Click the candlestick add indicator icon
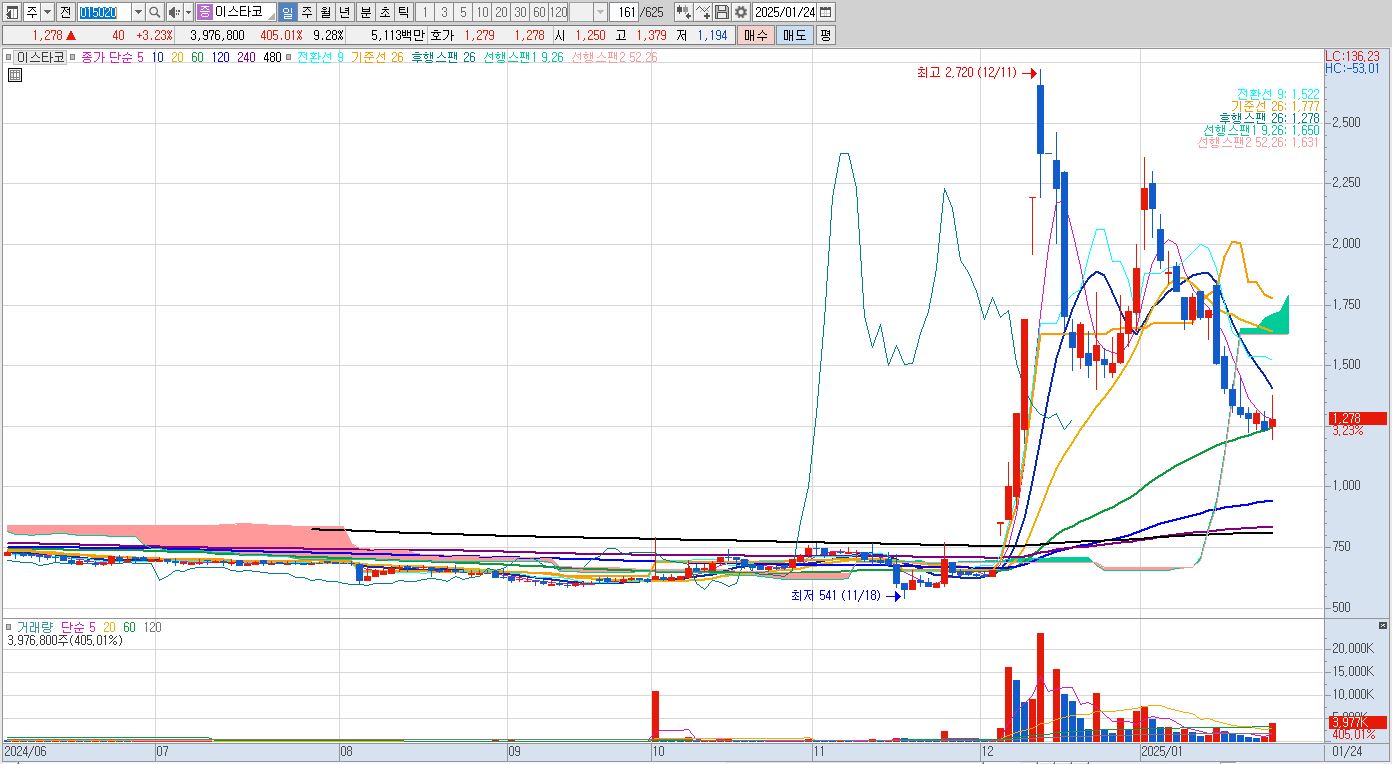Screen dimensions: 1392x764 tap(684, 12)
